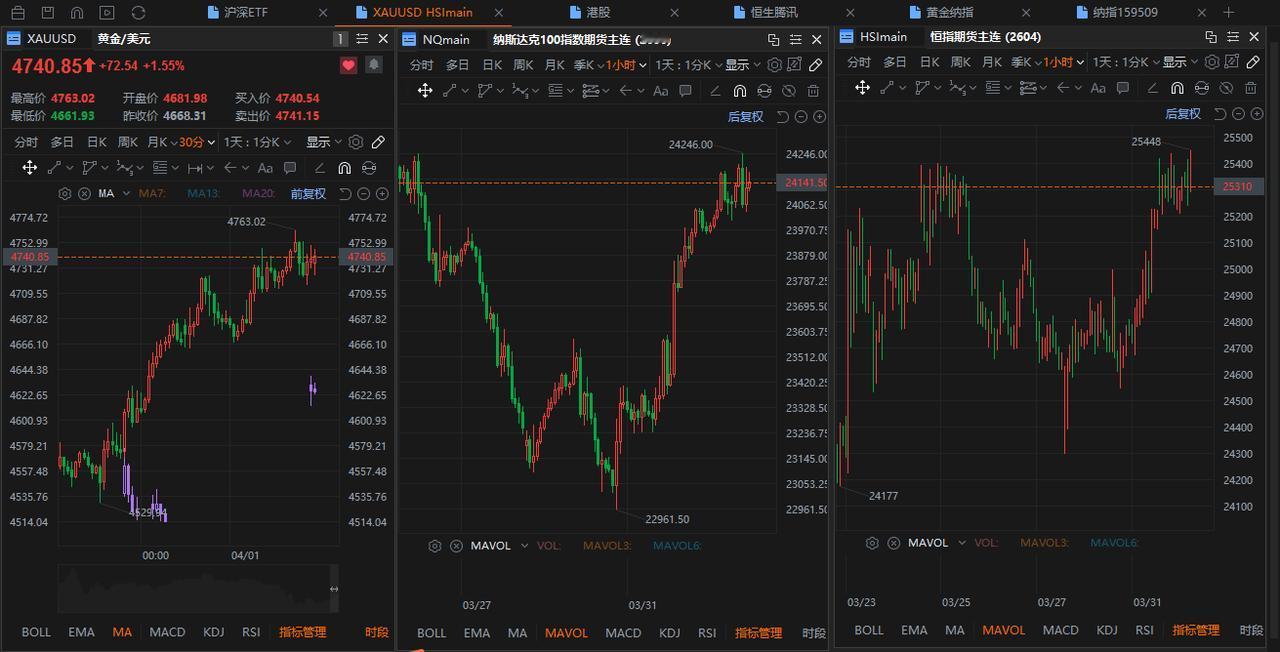Select RSI indicator in XAUUSD panel
This screenshot has width=1280, height=652.
tap(251, 632)
